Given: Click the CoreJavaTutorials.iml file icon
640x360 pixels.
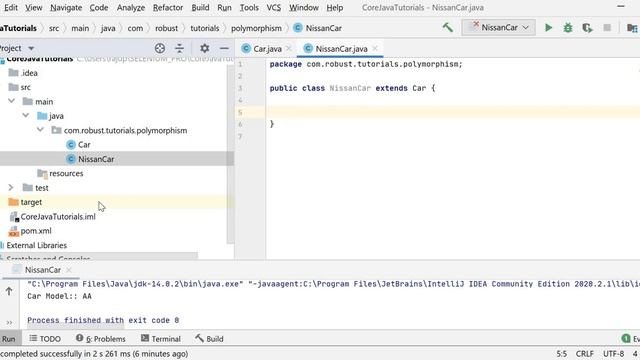Looking at the screenshot, I should click(x=14, y=217).
